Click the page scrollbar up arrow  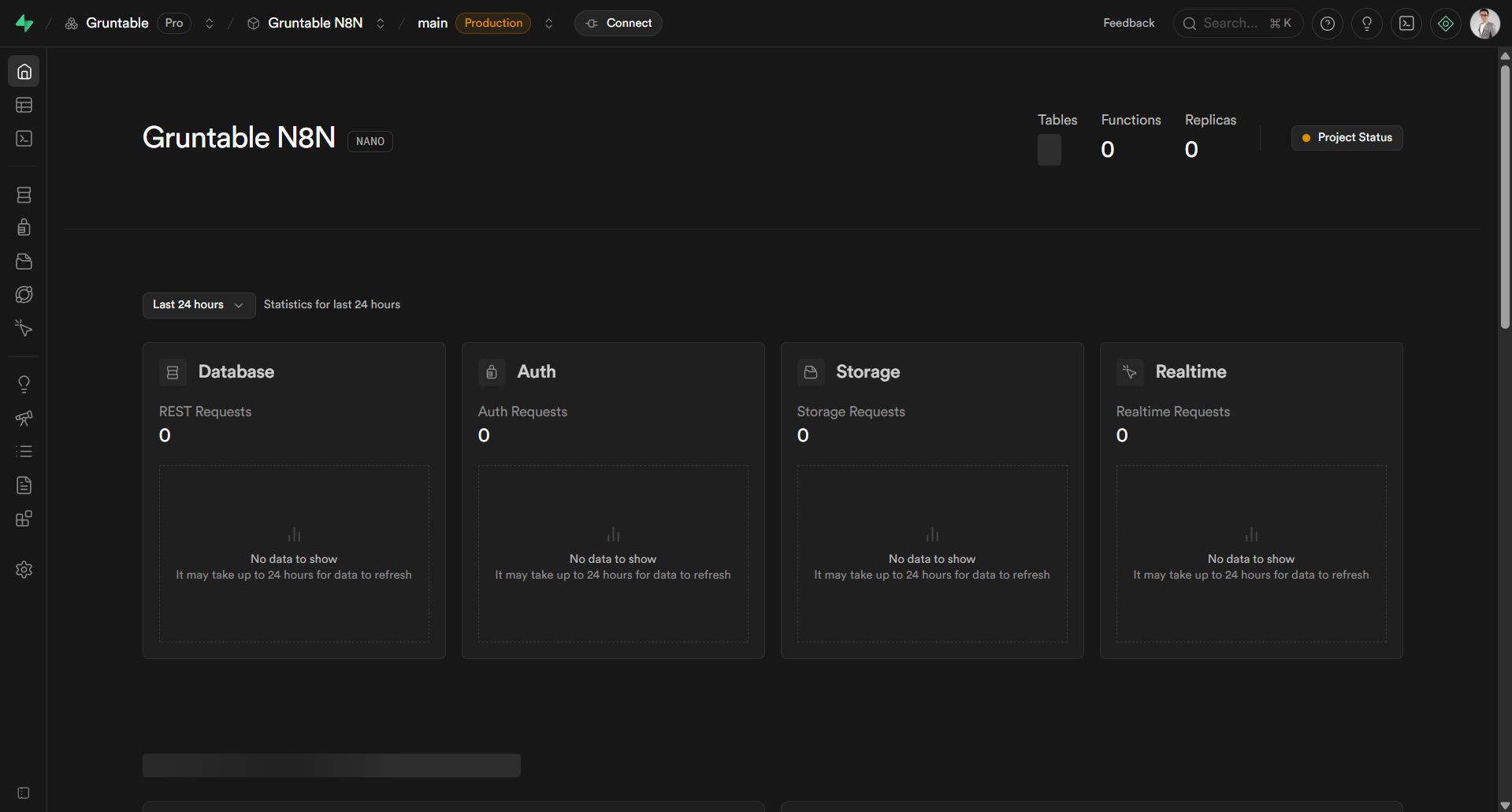click(x=1505, y=56)
